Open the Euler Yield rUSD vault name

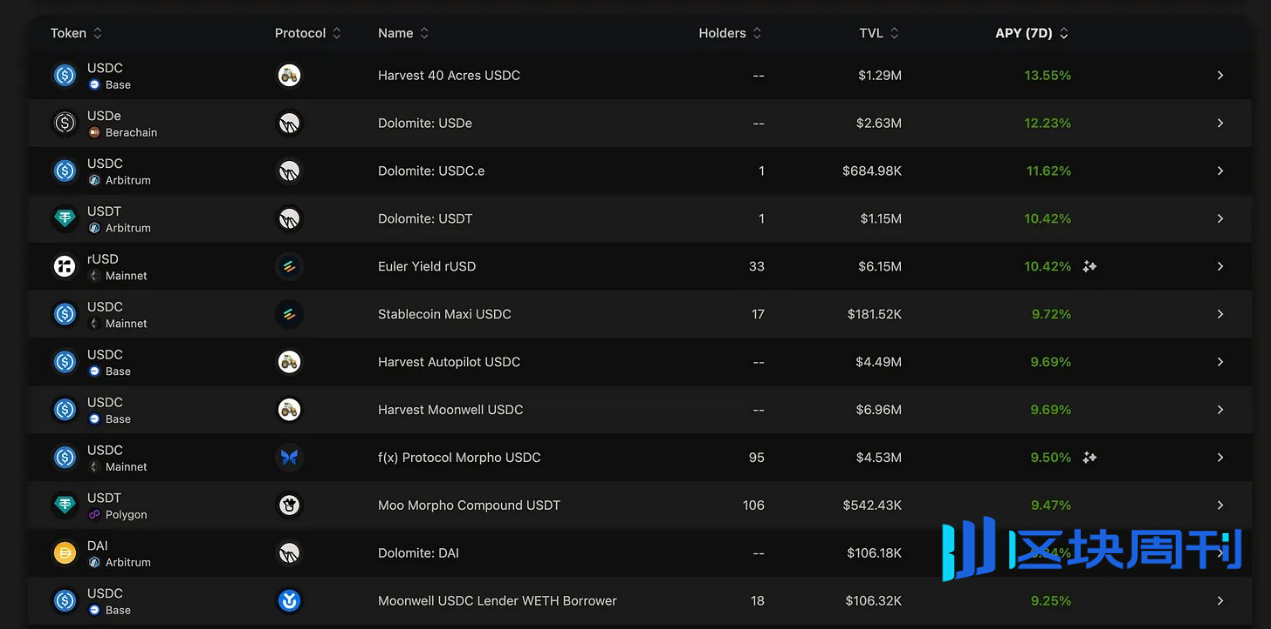coord(427,266)
